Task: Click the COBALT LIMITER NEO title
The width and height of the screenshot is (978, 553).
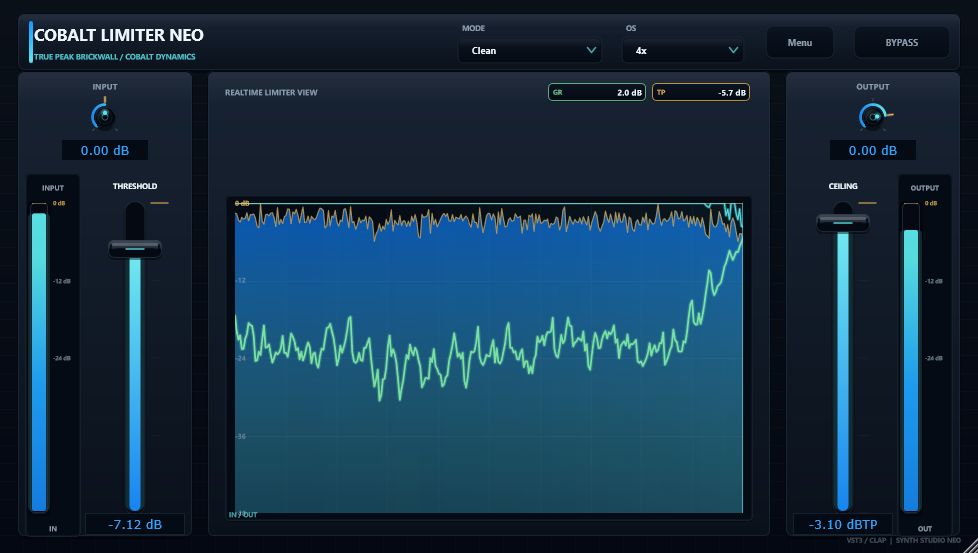Action: [119, 35]
